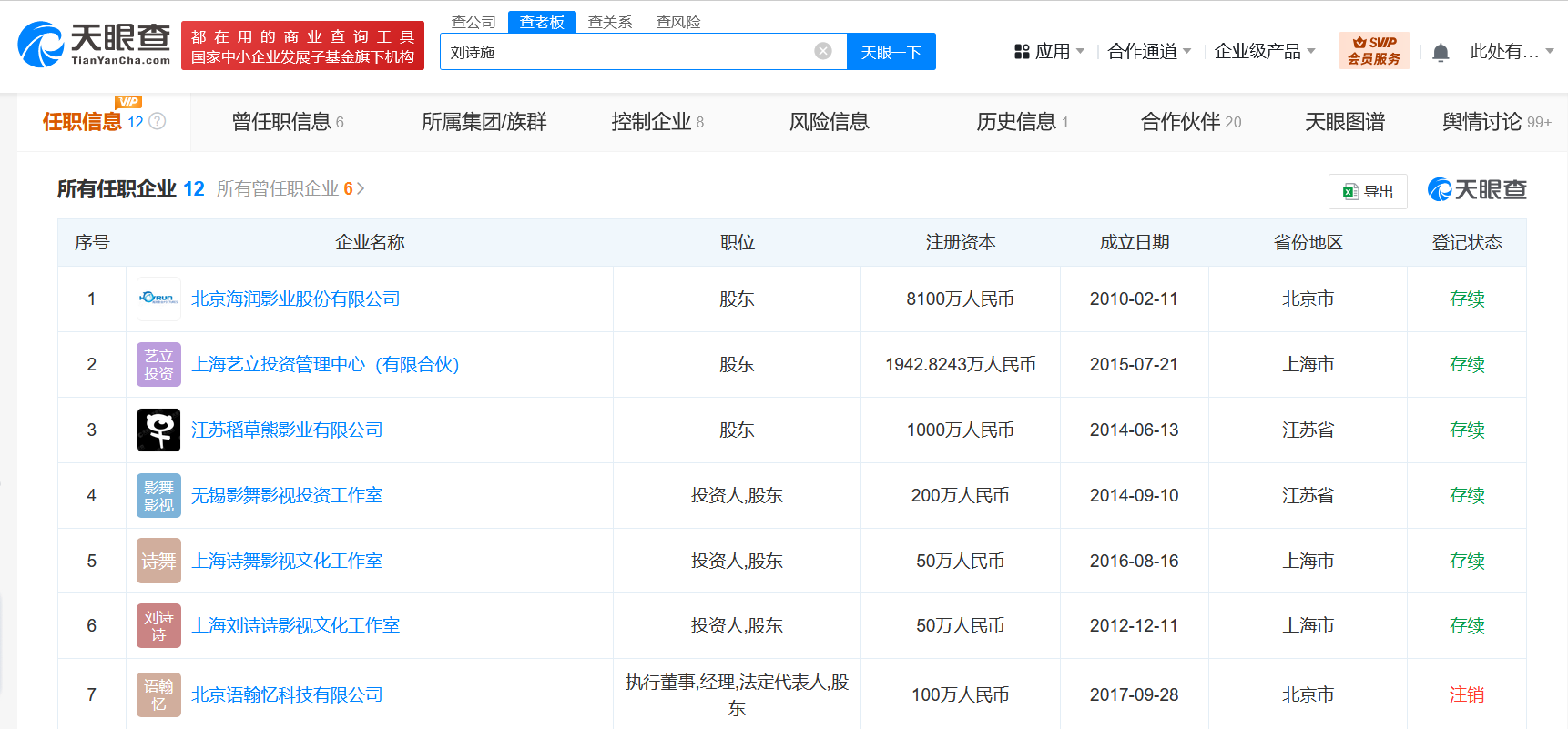Click the red 国家中小企业发展子基金 banner
This screenshot has height=729, width=1568.
pos(302,46)
